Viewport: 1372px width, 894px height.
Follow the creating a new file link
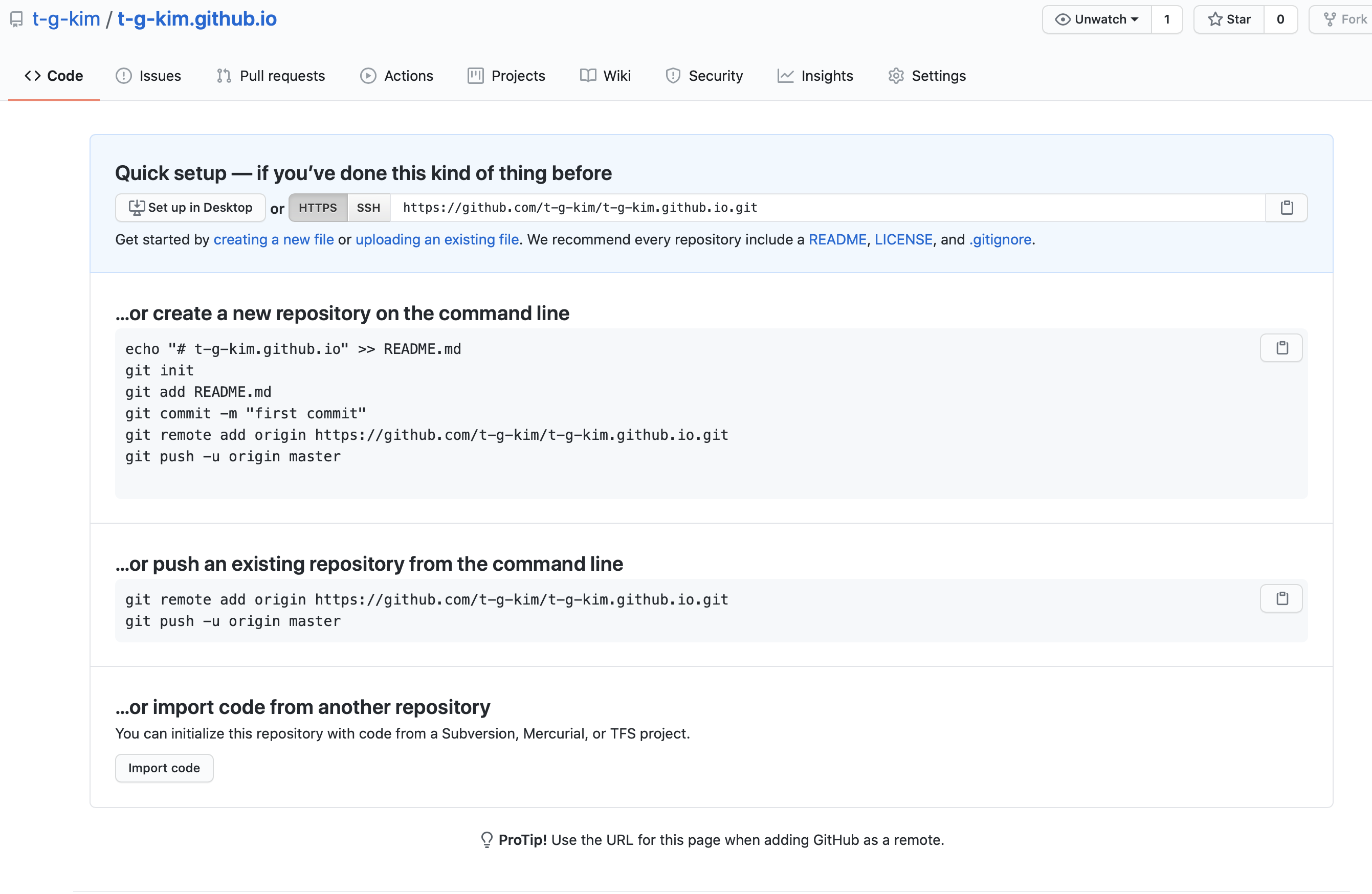point(274,240)
